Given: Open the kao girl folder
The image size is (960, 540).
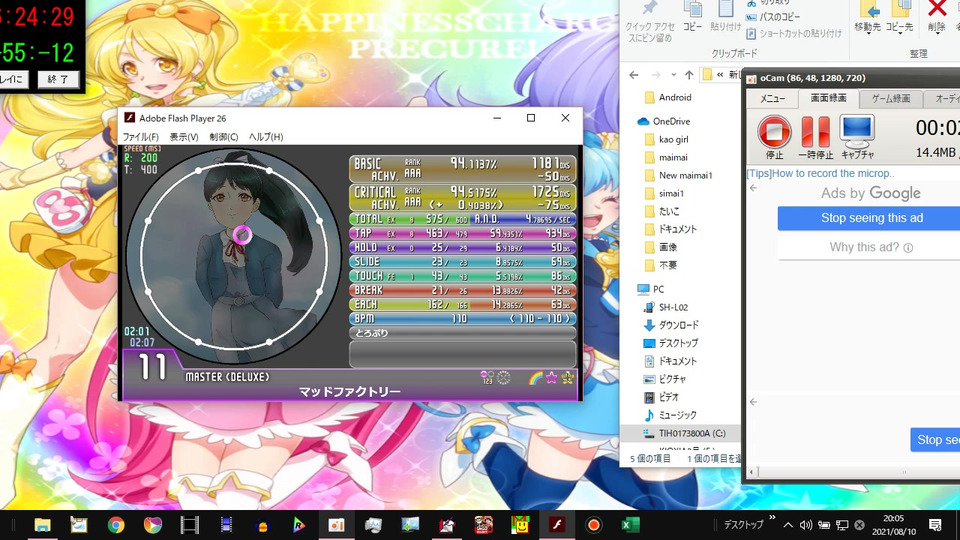Looking at the screenshot, I should click(673, 140).
